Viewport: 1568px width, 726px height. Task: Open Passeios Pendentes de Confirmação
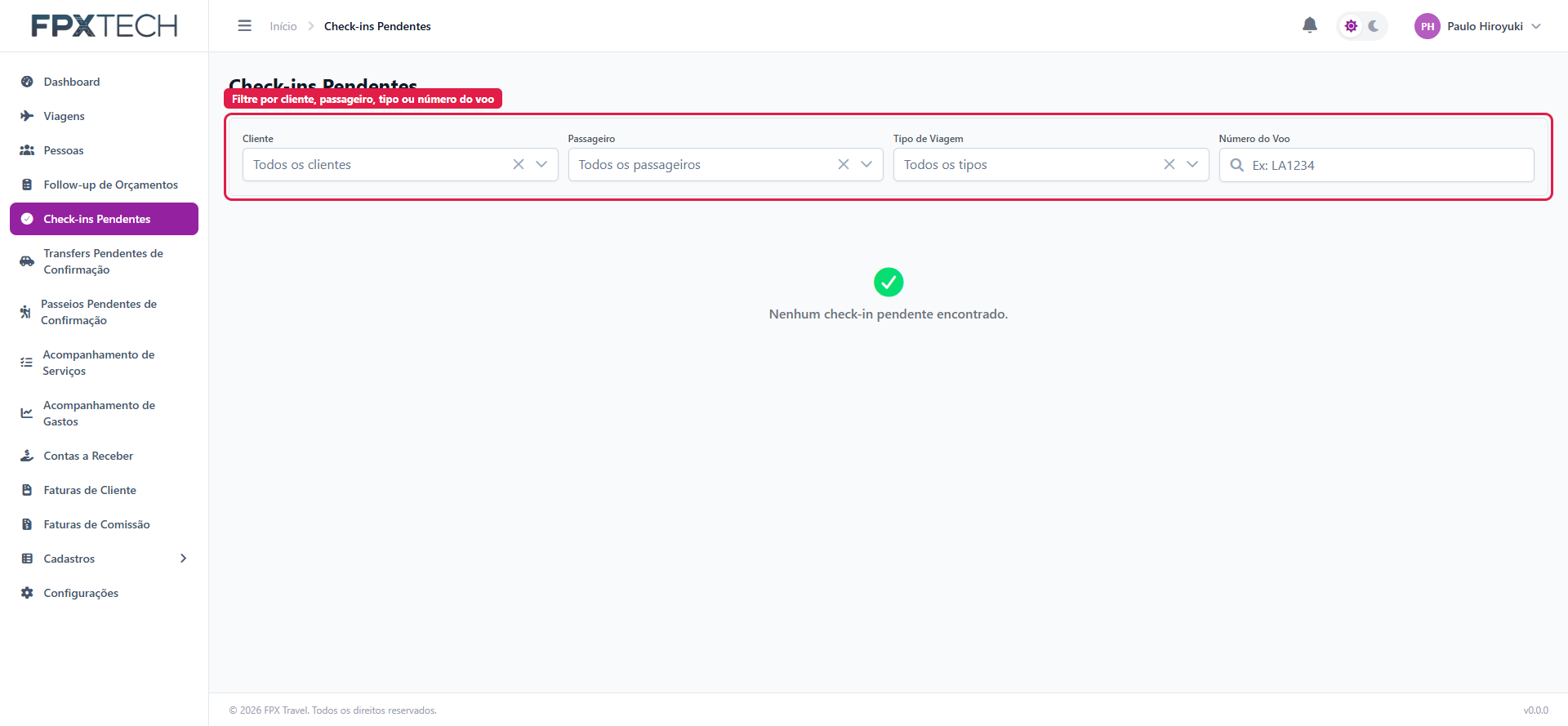(x=104, y=312)
